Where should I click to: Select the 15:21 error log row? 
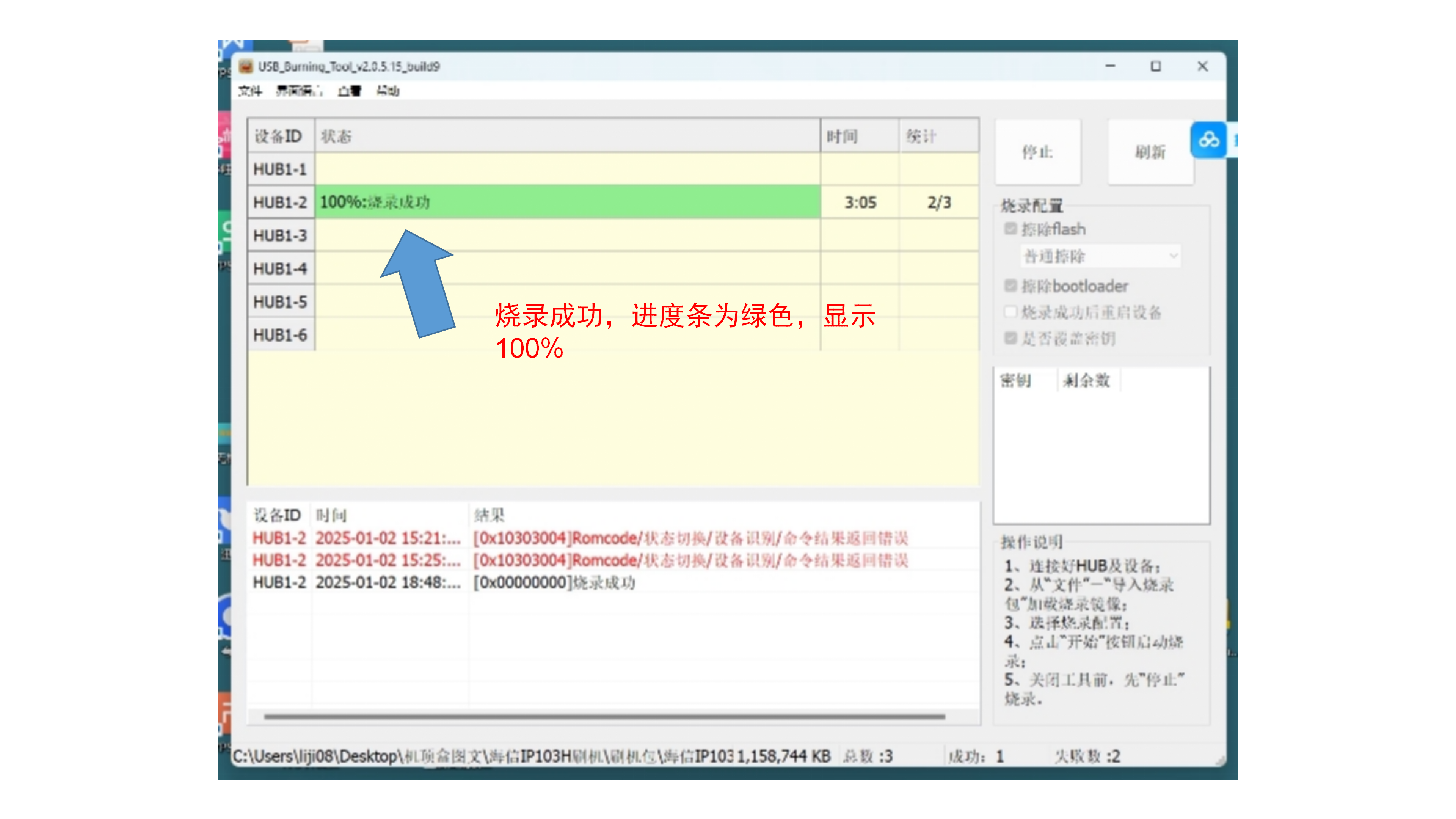(613, 538)
